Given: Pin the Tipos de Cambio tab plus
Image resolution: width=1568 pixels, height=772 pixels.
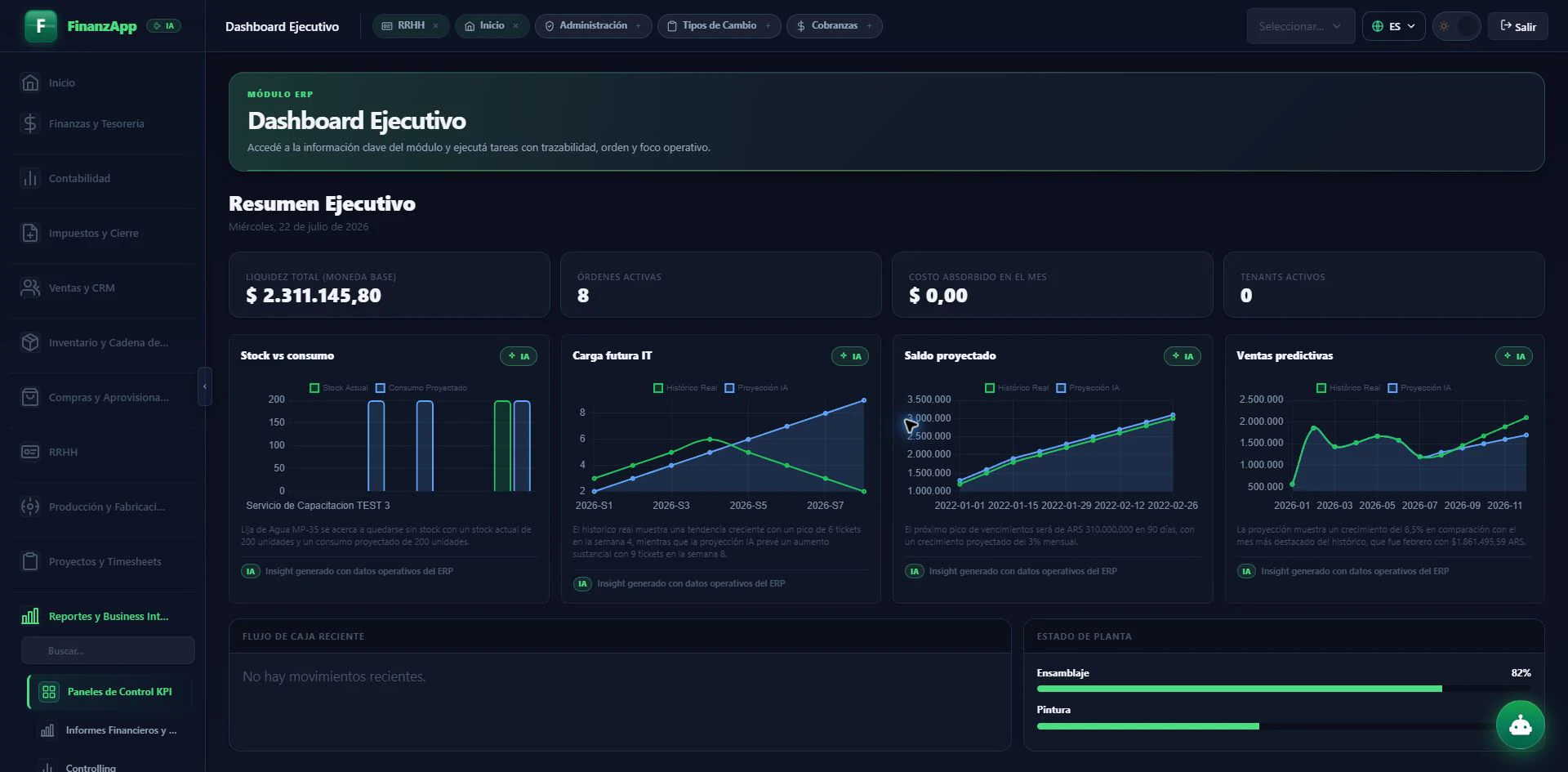Looking at the screenshot, I should point(768,26).
